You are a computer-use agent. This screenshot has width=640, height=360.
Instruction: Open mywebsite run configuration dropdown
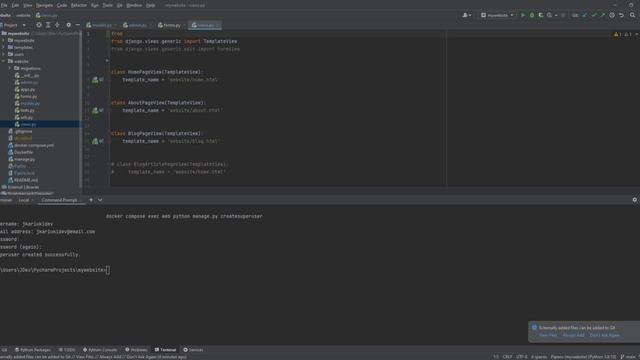[498, 15]
